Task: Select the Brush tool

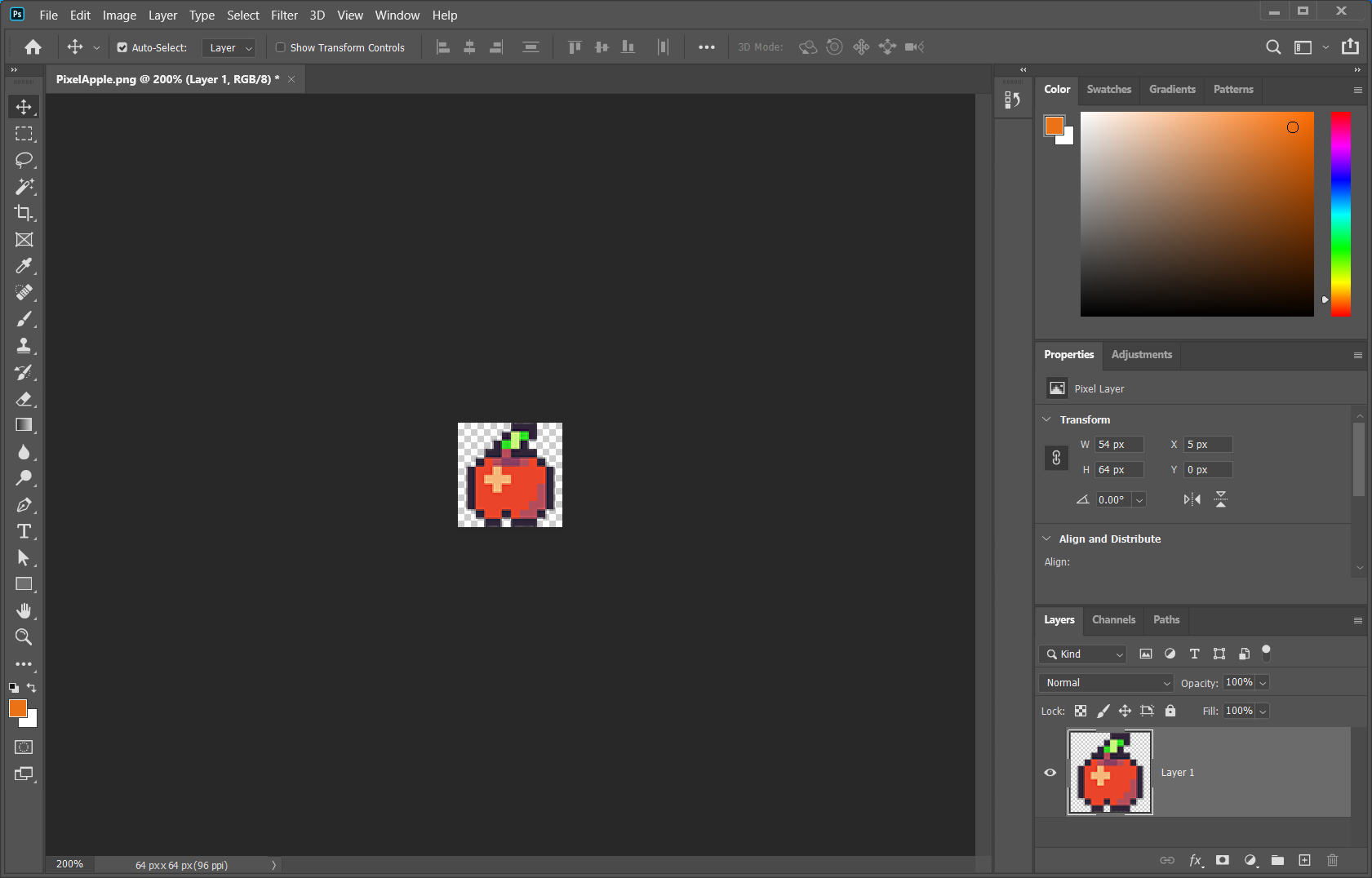Action: [24, 319]
